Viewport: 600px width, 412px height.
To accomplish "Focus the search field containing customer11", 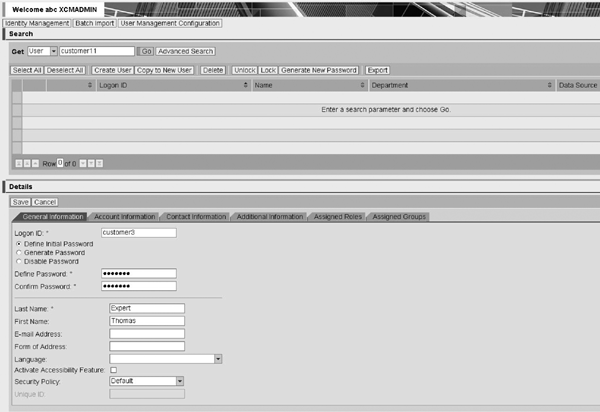I will click(x=97, y=51).
